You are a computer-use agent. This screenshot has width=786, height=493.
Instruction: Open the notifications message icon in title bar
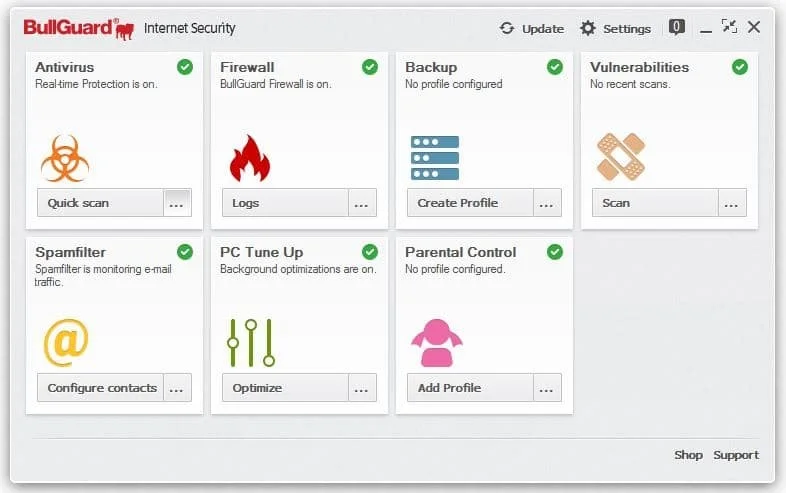[677, 28]
